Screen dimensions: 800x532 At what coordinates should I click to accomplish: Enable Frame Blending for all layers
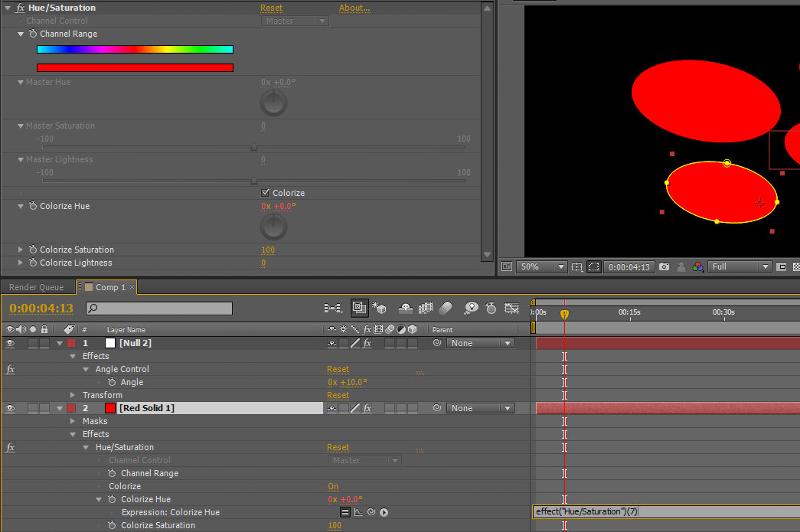click(426, 308)
